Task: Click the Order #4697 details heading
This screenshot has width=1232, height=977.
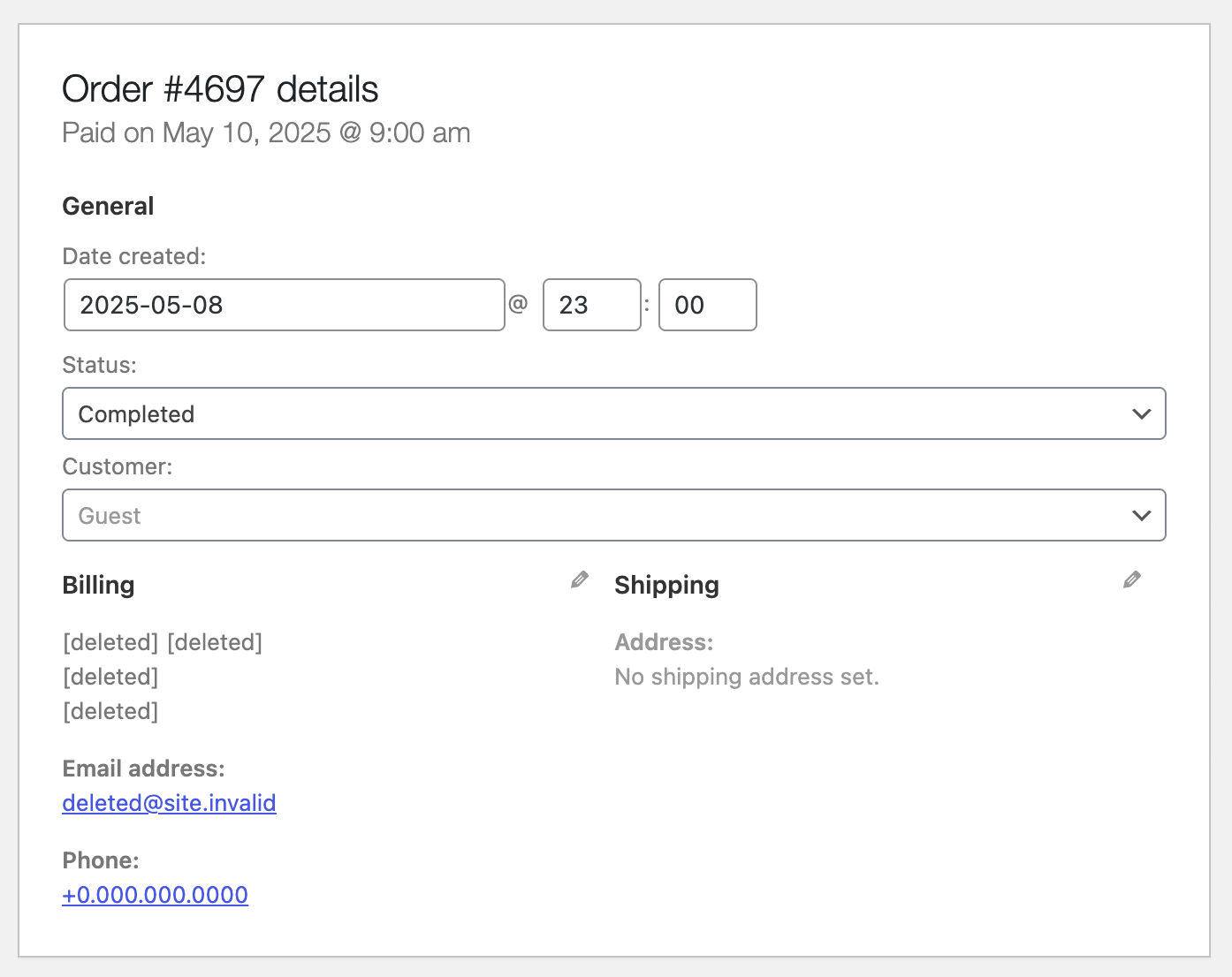Action: pyautogui.click(x=219, y=88)
